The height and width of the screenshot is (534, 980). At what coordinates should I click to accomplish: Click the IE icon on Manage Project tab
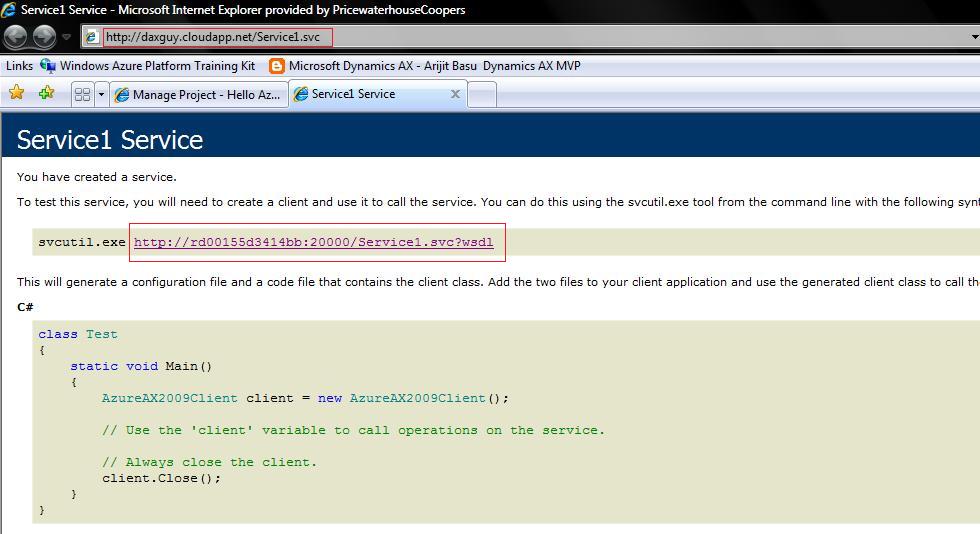122,94
